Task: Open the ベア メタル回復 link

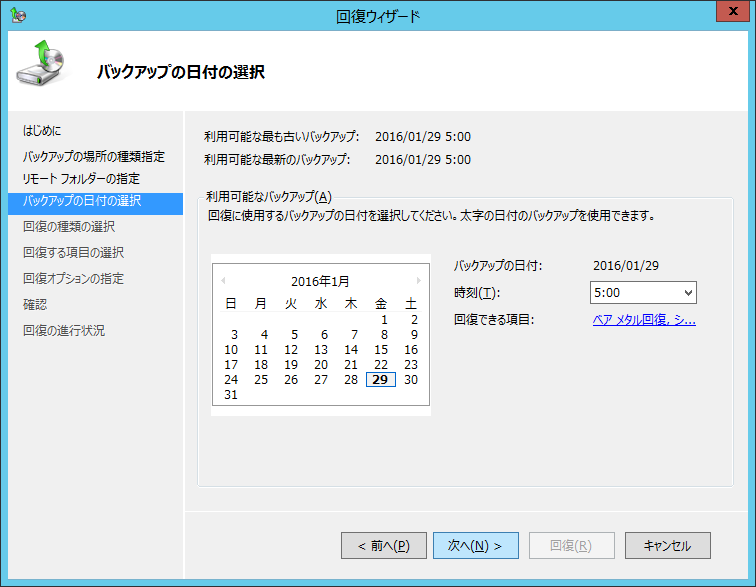Action: 644,320
